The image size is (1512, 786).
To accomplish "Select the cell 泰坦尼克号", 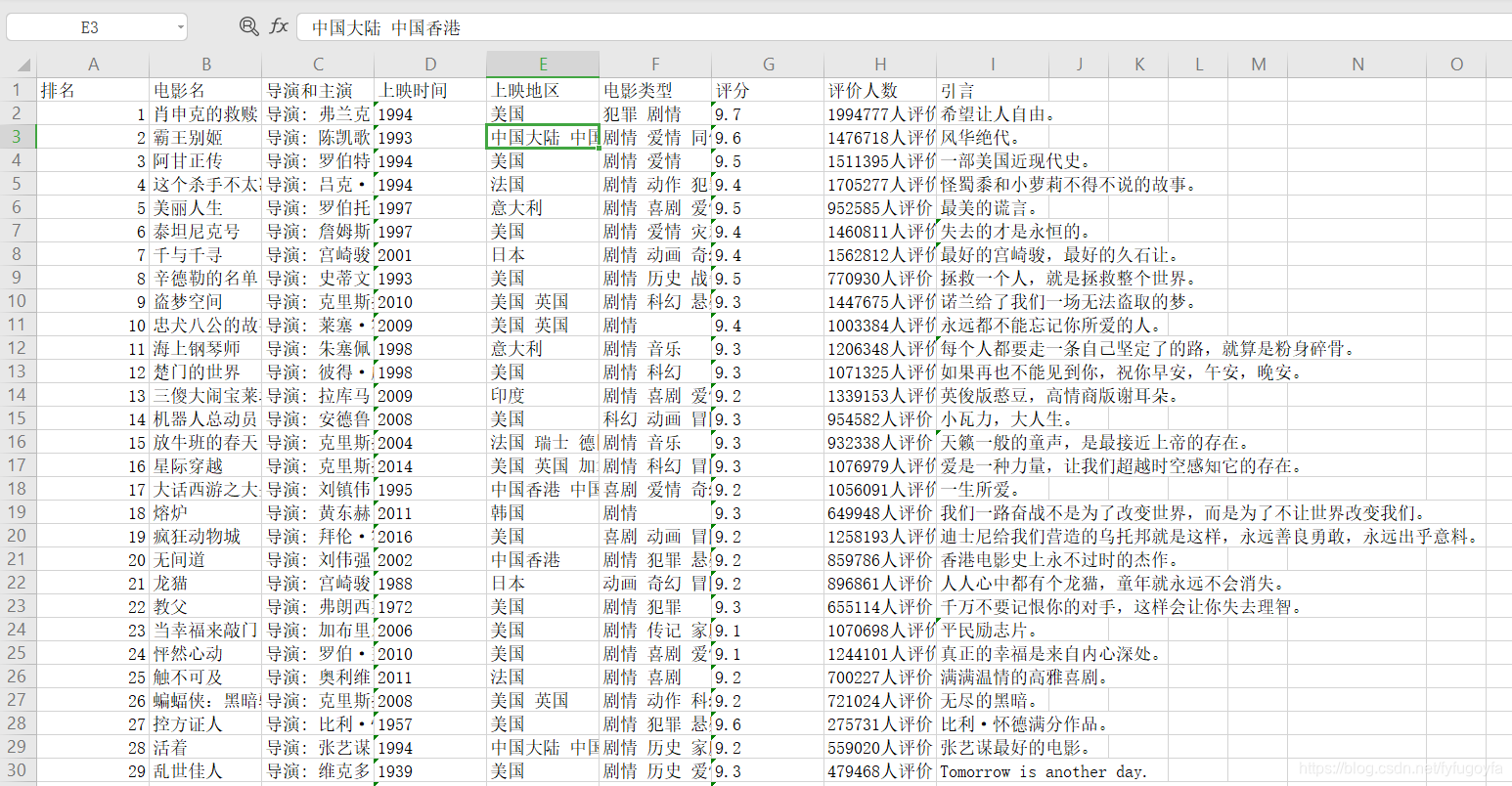I will point(205,231).
